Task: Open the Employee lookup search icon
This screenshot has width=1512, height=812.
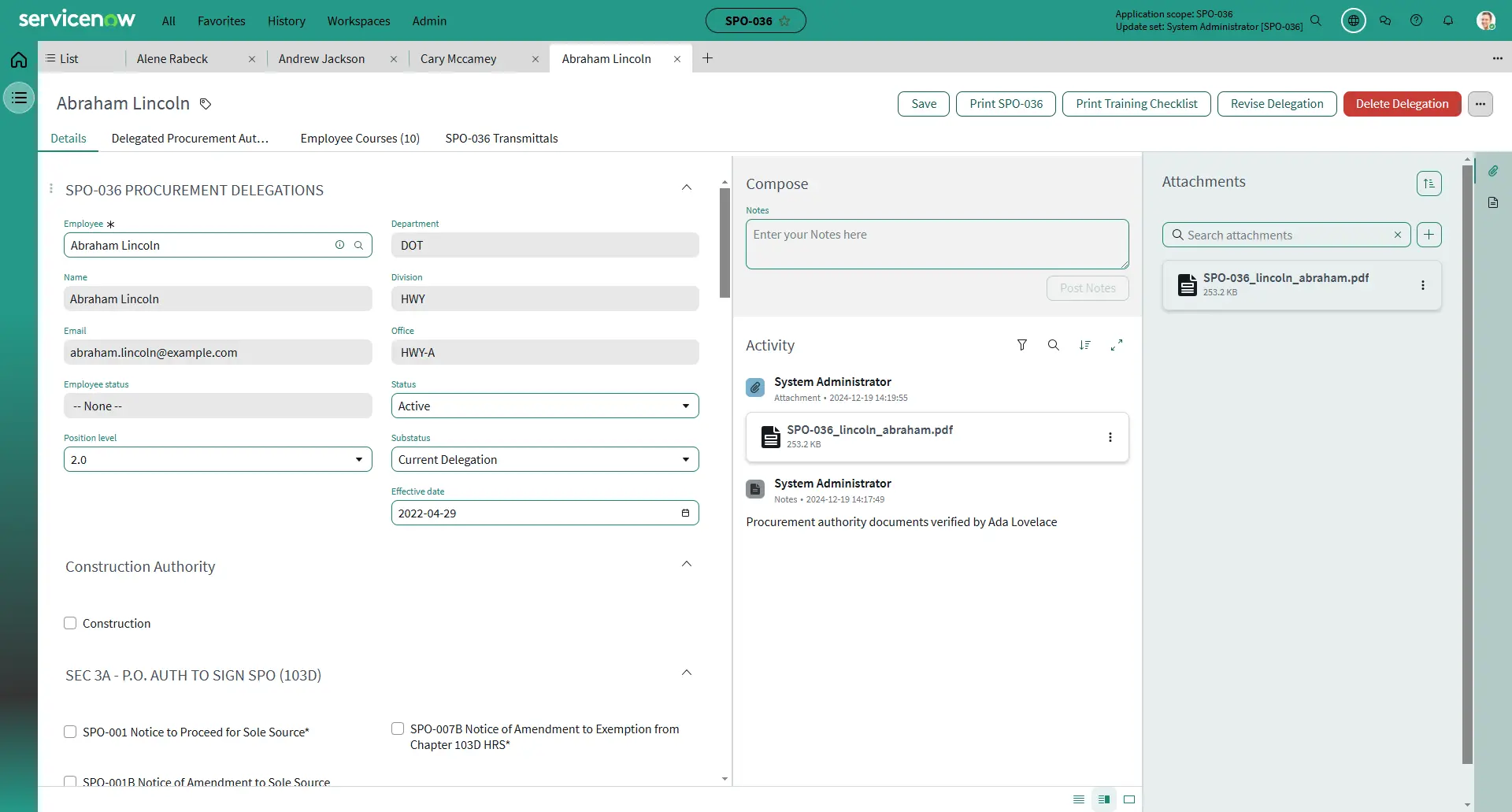Action: [358, 245]
